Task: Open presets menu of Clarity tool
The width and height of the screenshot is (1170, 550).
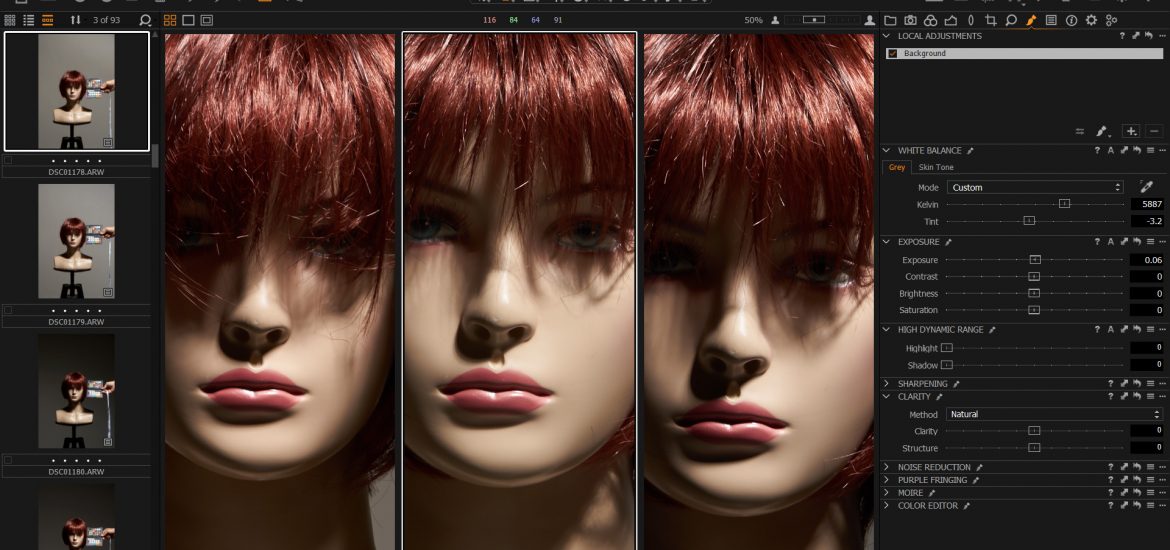Action: (x=1150, y=397)
